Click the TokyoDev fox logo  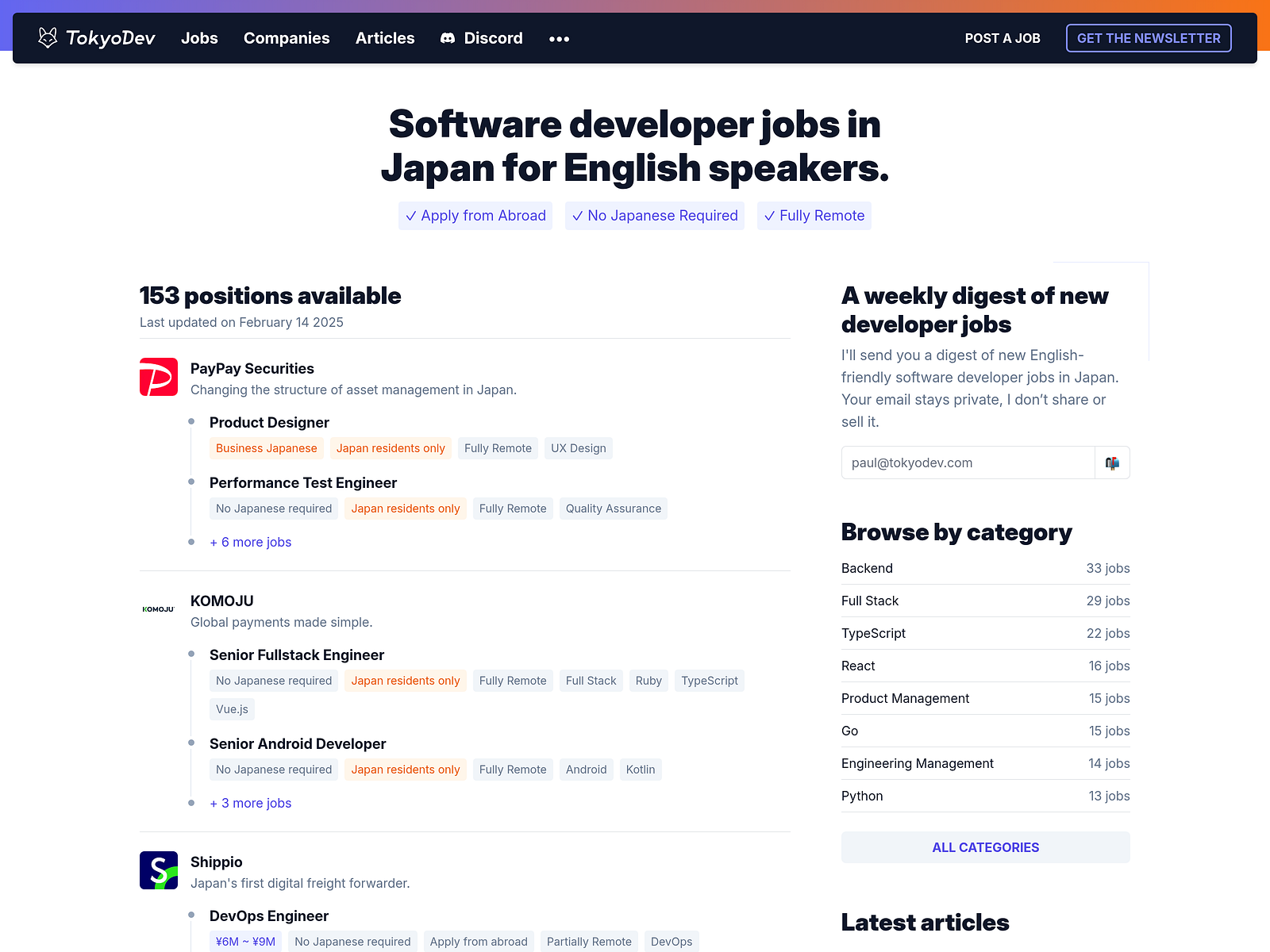click(x=48, y=36)
